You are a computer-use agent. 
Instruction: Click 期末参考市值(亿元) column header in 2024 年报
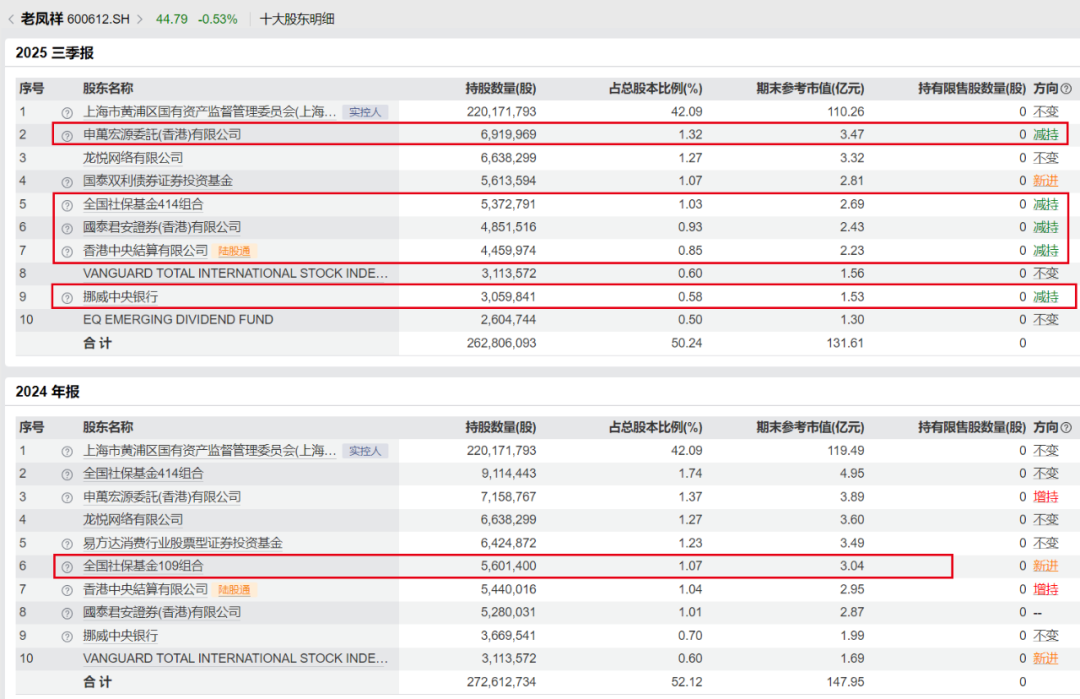point(810,427)
